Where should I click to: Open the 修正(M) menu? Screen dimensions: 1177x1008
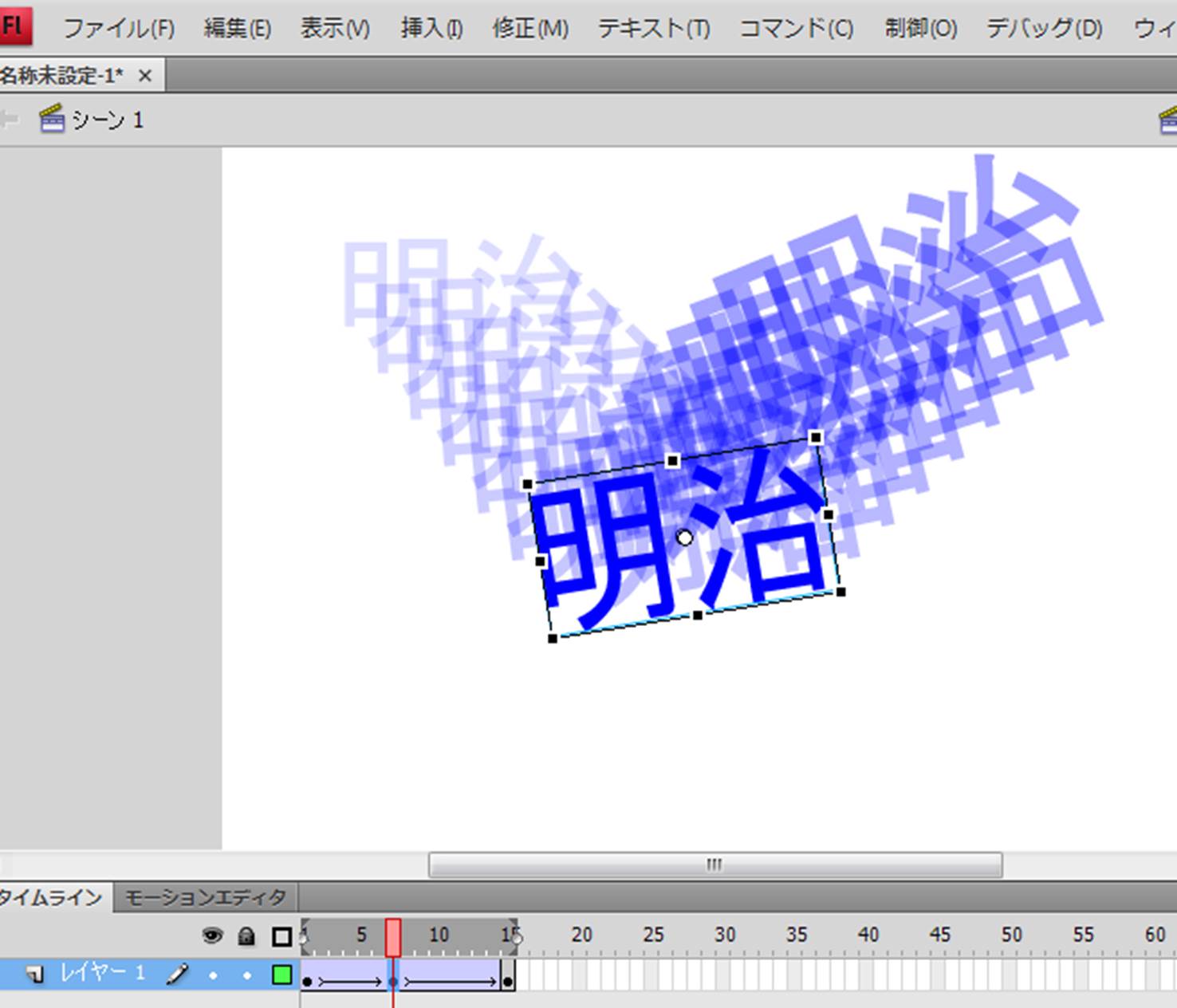point(530,29)
